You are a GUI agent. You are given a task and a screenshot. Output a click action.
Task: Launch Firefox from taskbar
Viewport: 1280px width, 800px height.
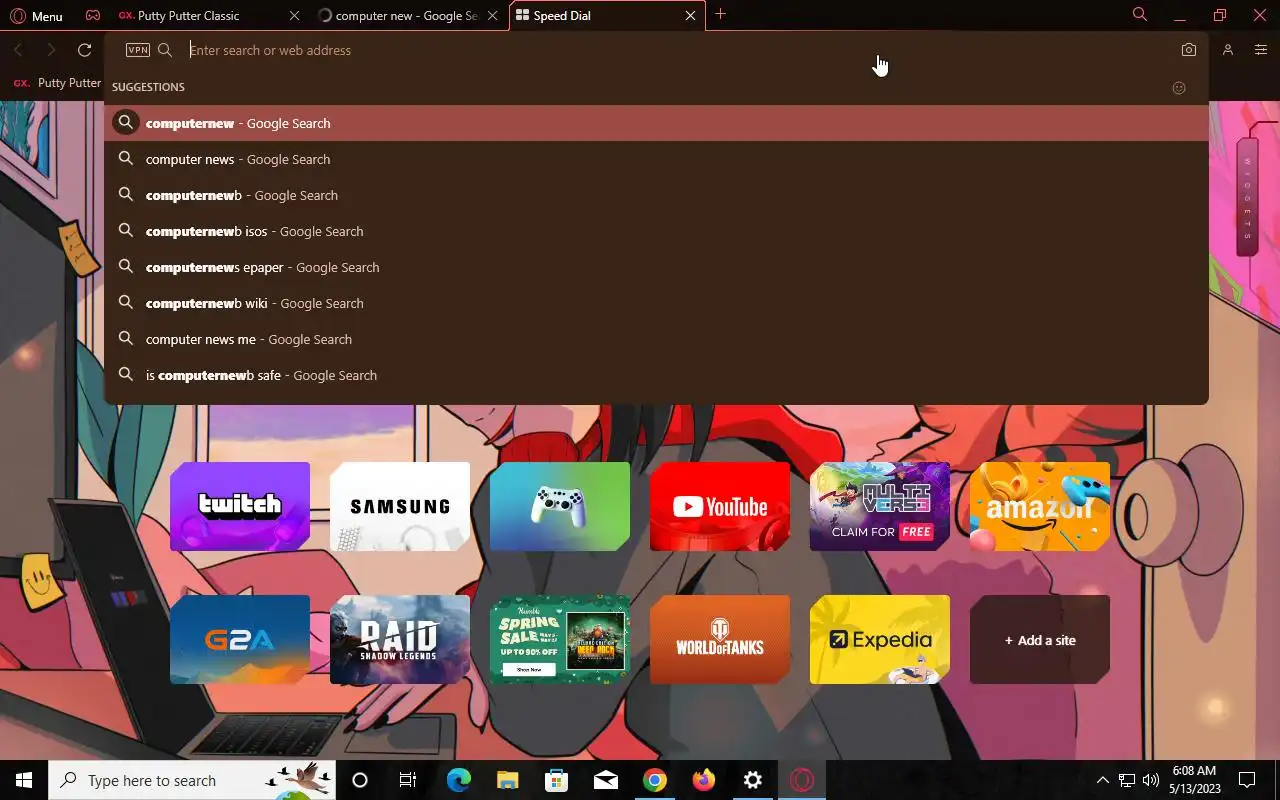point(704,780)
